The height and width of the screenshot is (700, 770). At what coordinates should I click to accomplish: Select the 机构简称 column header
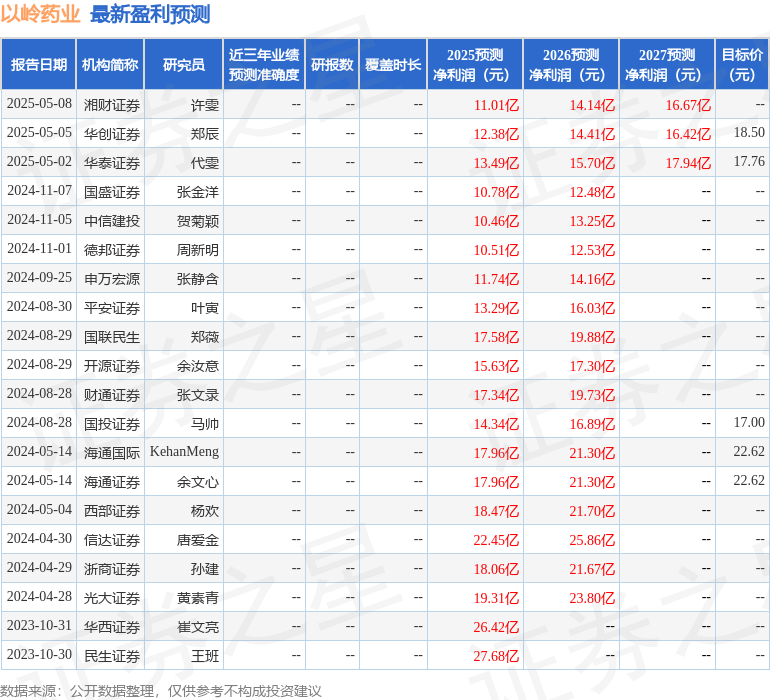pyautogui.click(x=110, y=64)
